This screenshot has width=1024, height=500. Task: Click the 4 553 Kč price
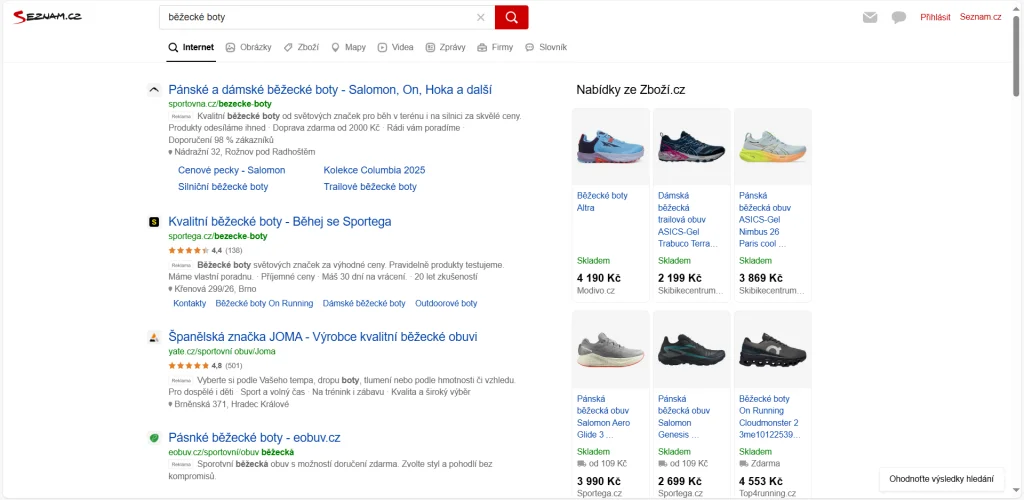tap(761, 481)
